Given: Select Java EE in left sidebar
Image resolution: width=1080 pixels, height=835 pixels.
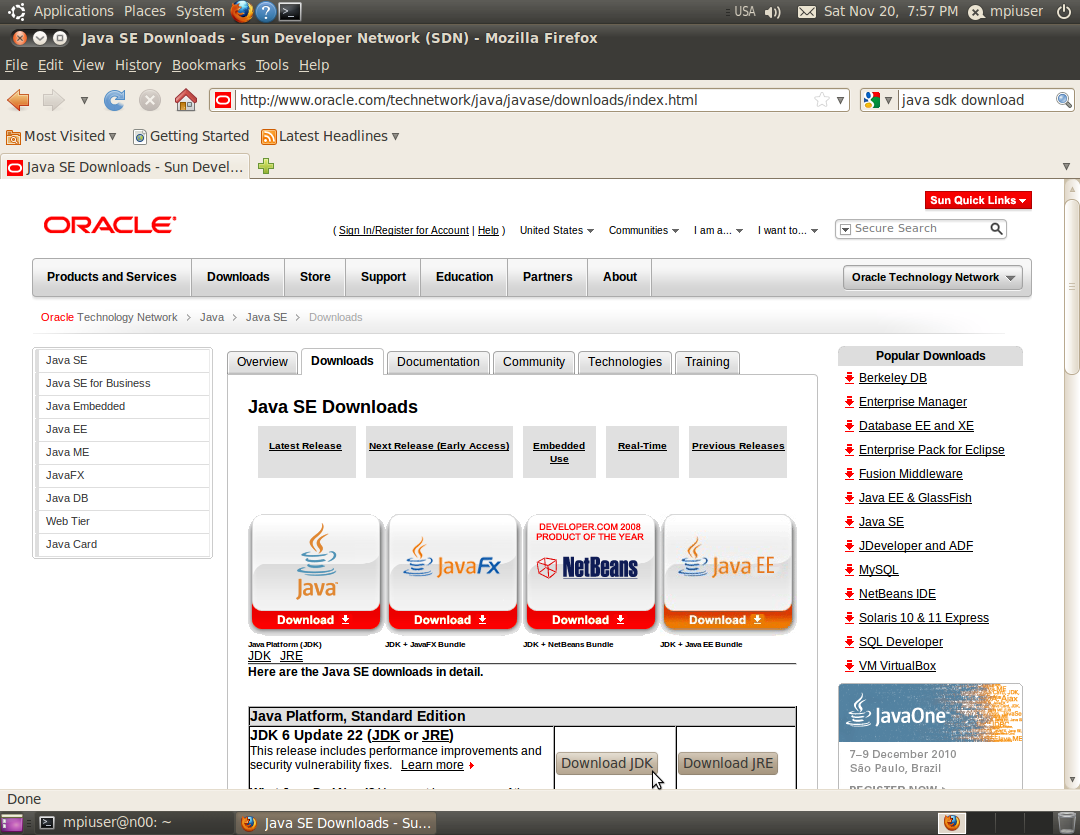Looking at the screenshot, I should 123,429.
